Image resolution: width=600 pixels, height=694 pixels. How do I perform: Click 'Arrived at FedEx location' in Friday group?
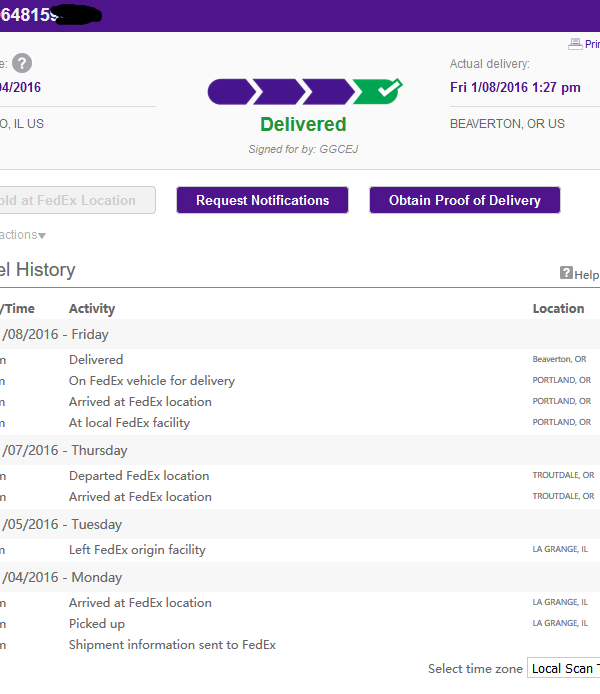pos(140,402)
